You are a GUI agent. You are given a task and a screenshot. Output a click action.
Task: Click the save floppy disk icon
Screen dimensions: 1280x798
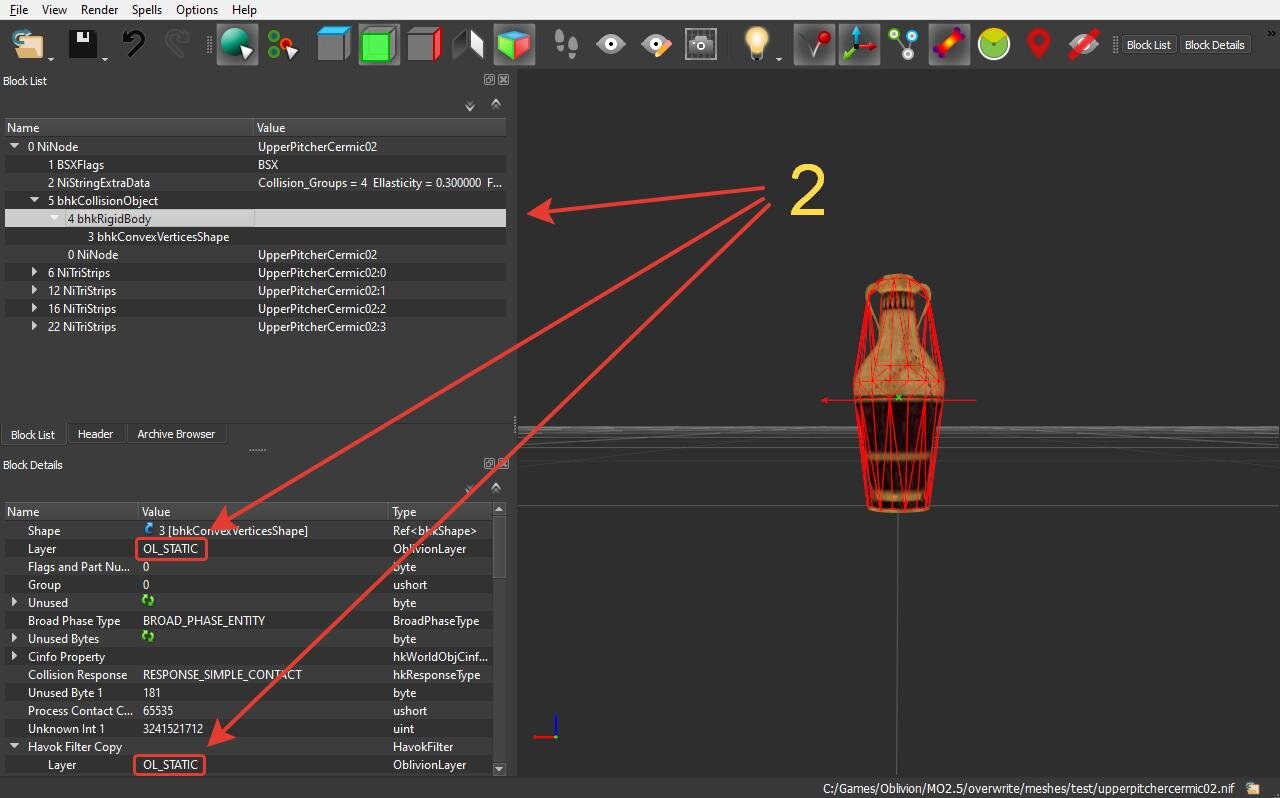click(x=82, y=44)
